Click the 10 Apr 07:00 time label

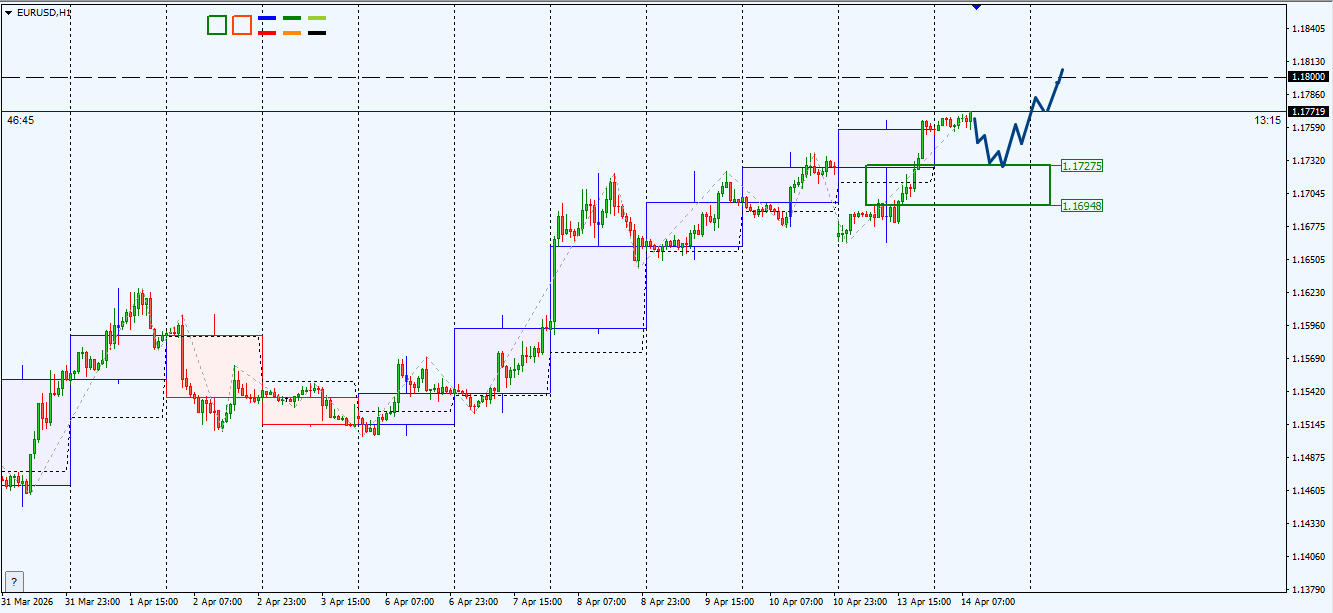point(797,602)
